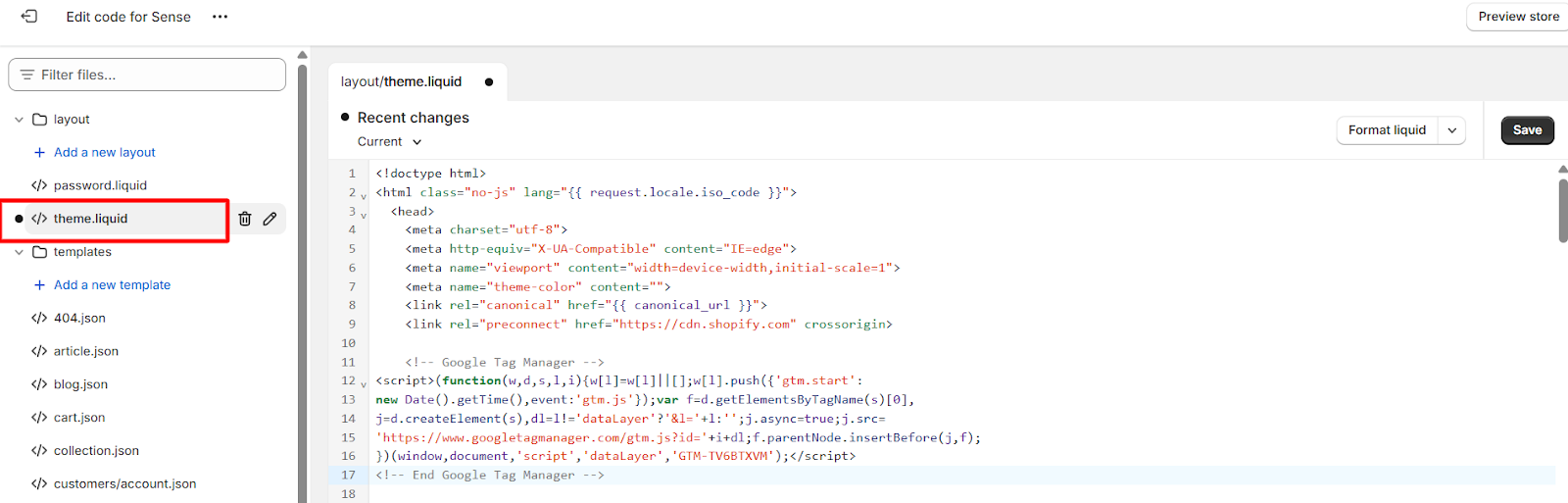
Task: Click the code icon next to 404.json
Action: point(39,318)
